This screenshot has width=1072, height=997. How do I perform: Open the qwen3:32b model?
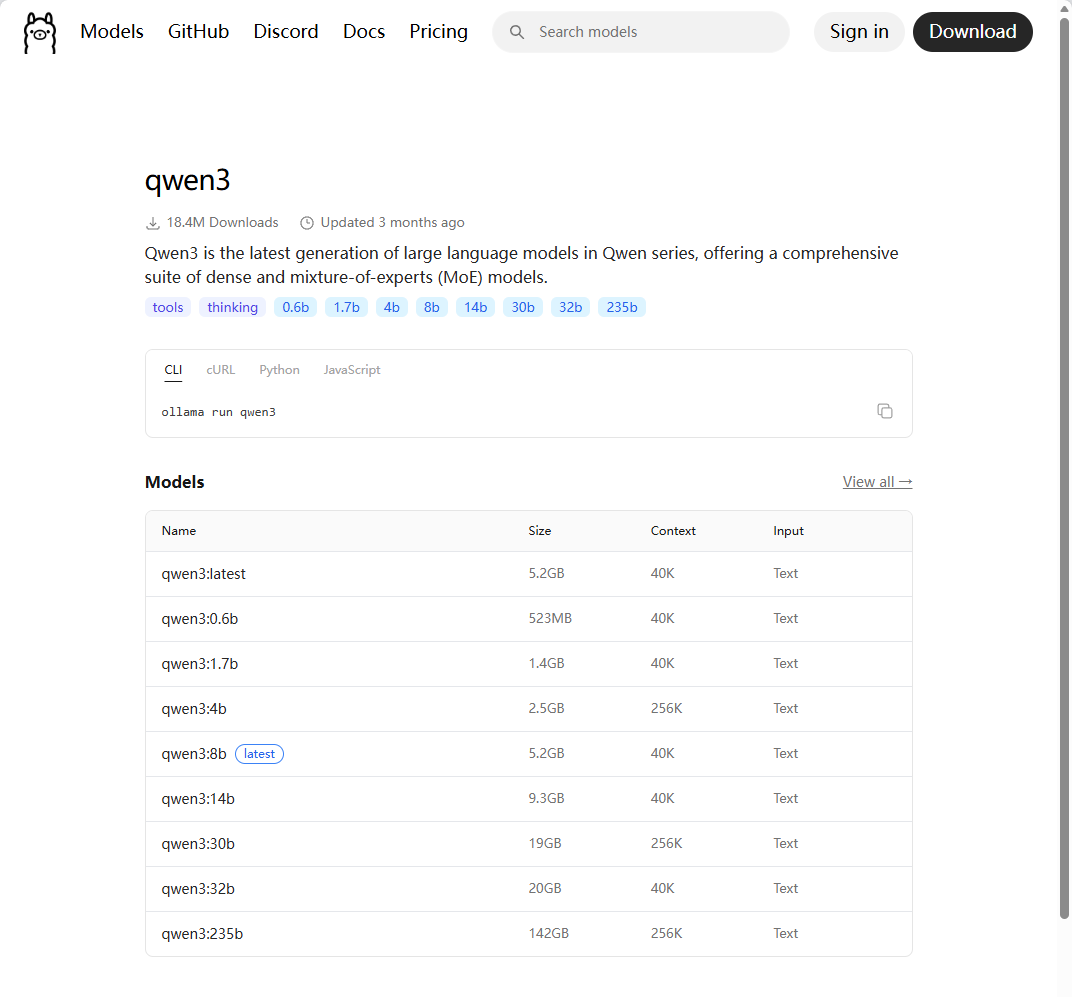198,889
